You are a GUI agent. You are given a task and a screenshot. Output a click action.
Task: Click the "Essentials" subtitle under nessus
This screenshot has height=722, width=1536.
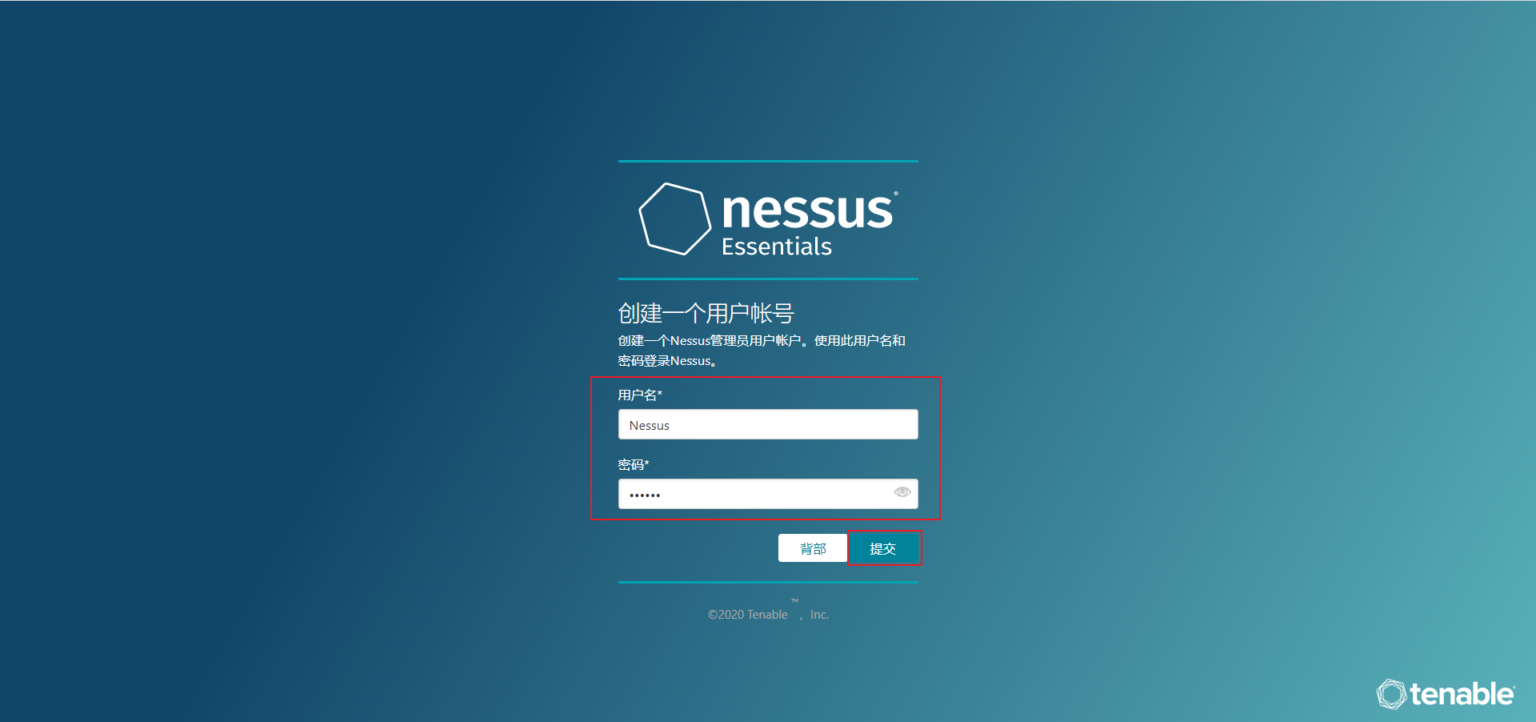tap(777, 246)
